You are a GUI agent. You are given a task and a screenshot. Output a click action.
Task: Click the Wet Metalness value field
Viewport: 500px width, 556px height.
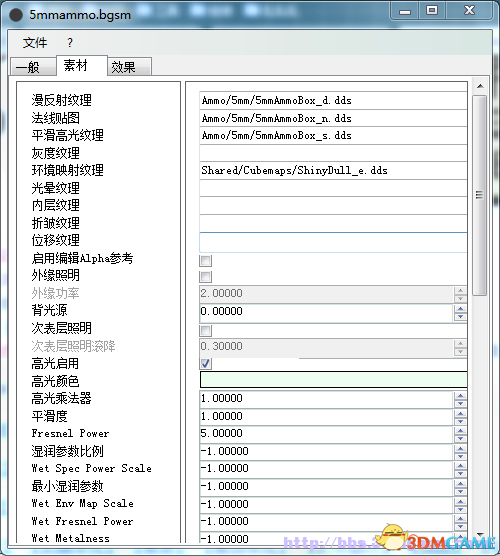(x=326, y=538)
